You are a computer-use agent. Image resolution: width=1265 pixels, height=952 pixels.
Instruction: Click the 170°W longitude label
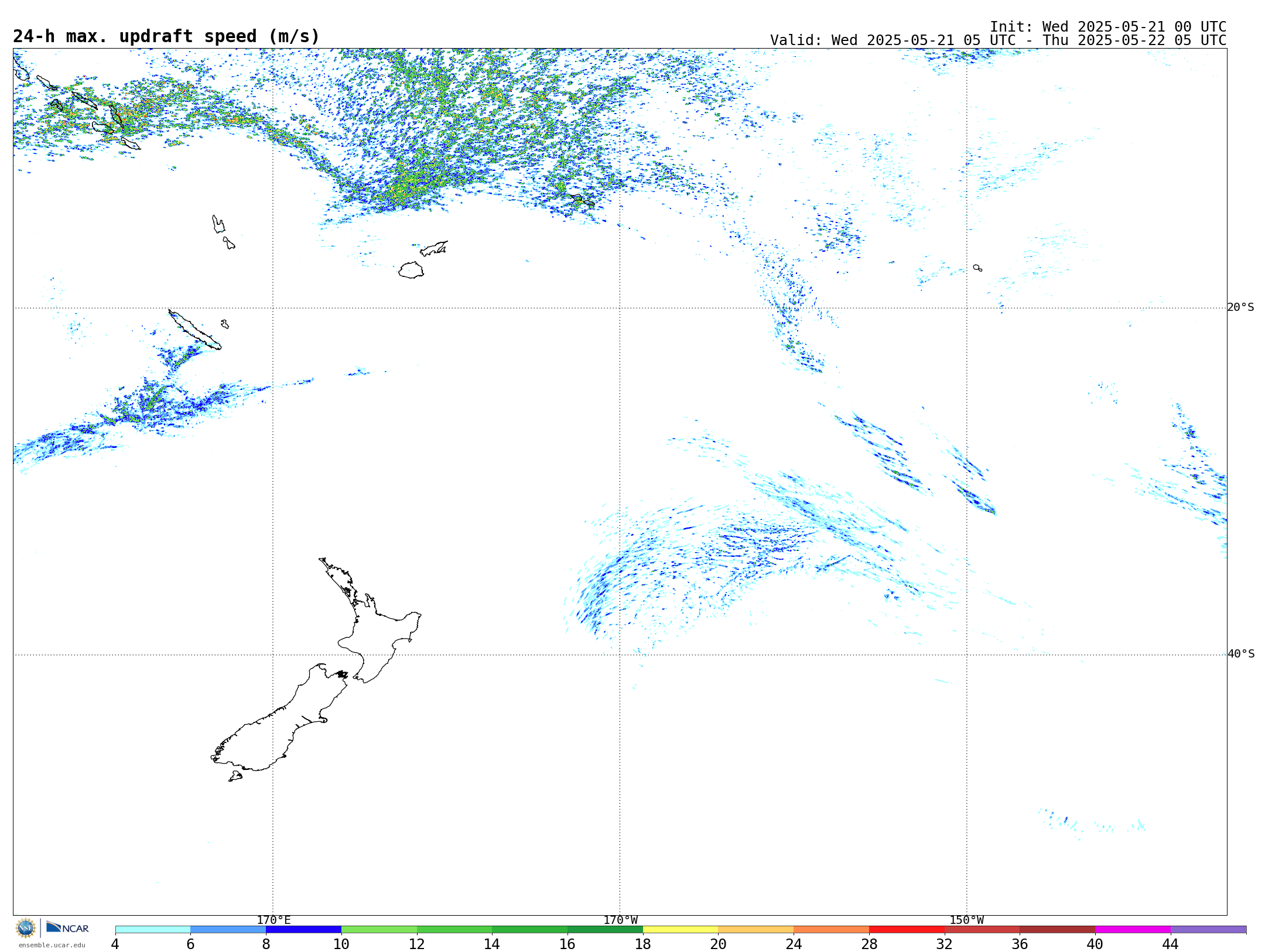(x=620, y=920)
